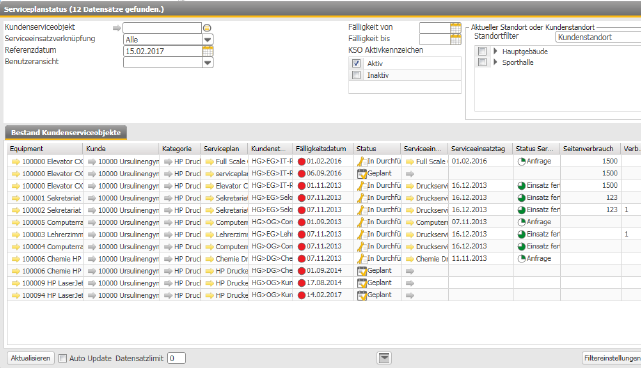Image resolution: width=641 pixels, height=368 pixels.
Task: Click the Kundenserviceobjekt link arrow icon
Action: tap(117, 28)
